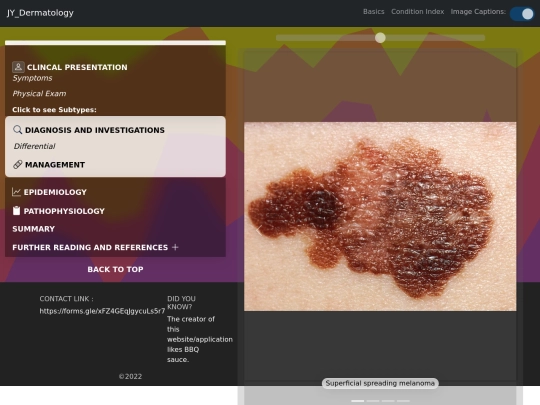Screen dimensions: 540x405
Task: Open the Condition Index nav item
Action: (x=417, y=12)
